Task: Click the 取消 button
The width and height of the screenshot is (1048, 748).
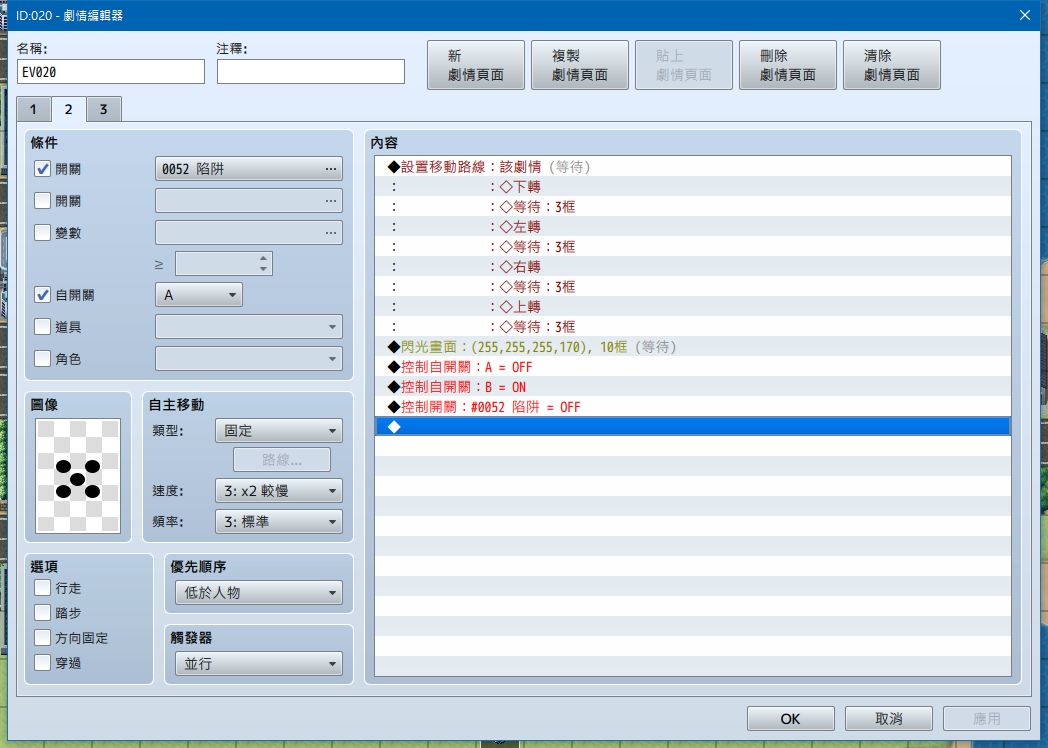Action: tap(889, 719)
